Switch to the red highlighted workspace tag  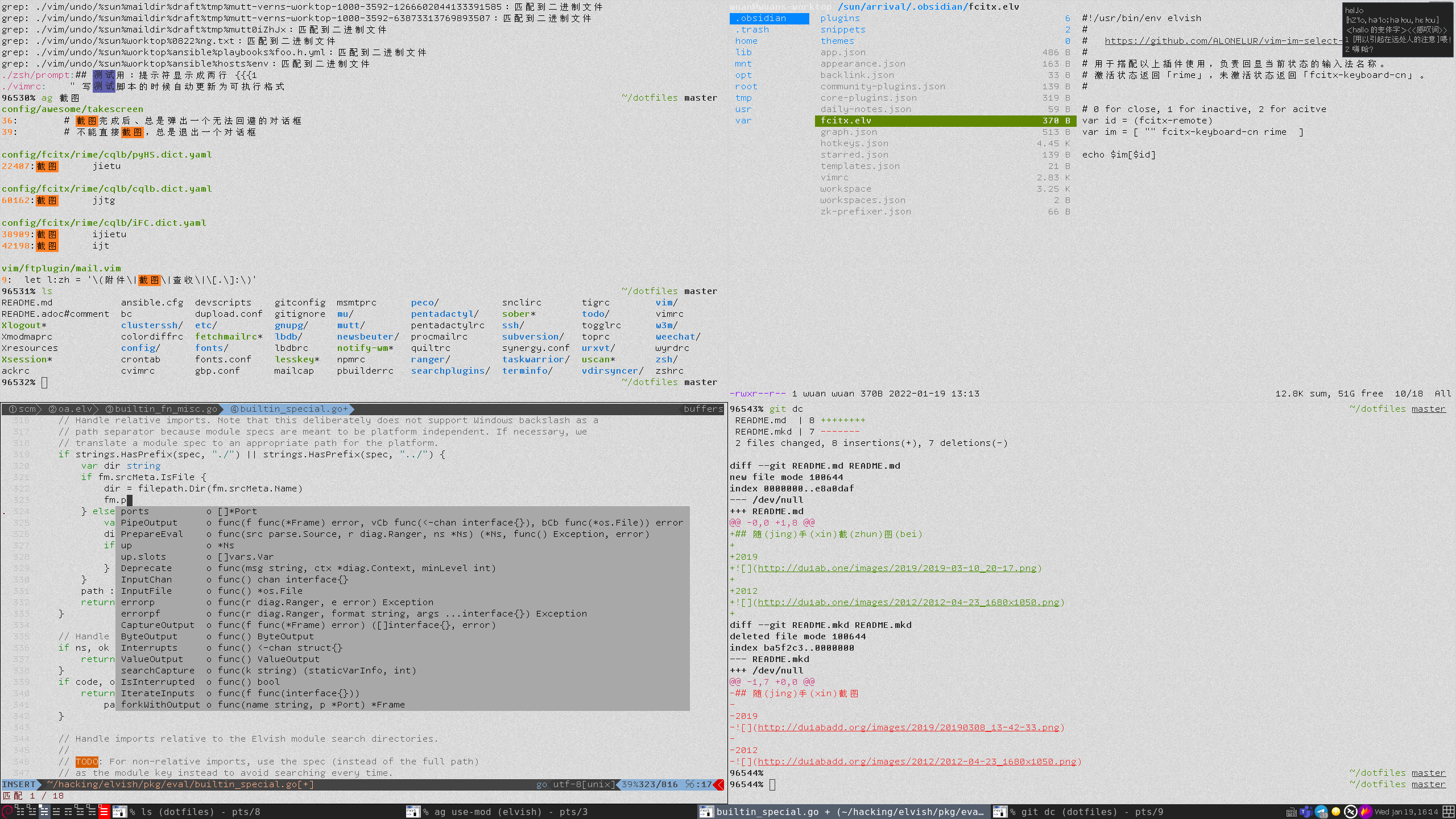tap(104, 812)
